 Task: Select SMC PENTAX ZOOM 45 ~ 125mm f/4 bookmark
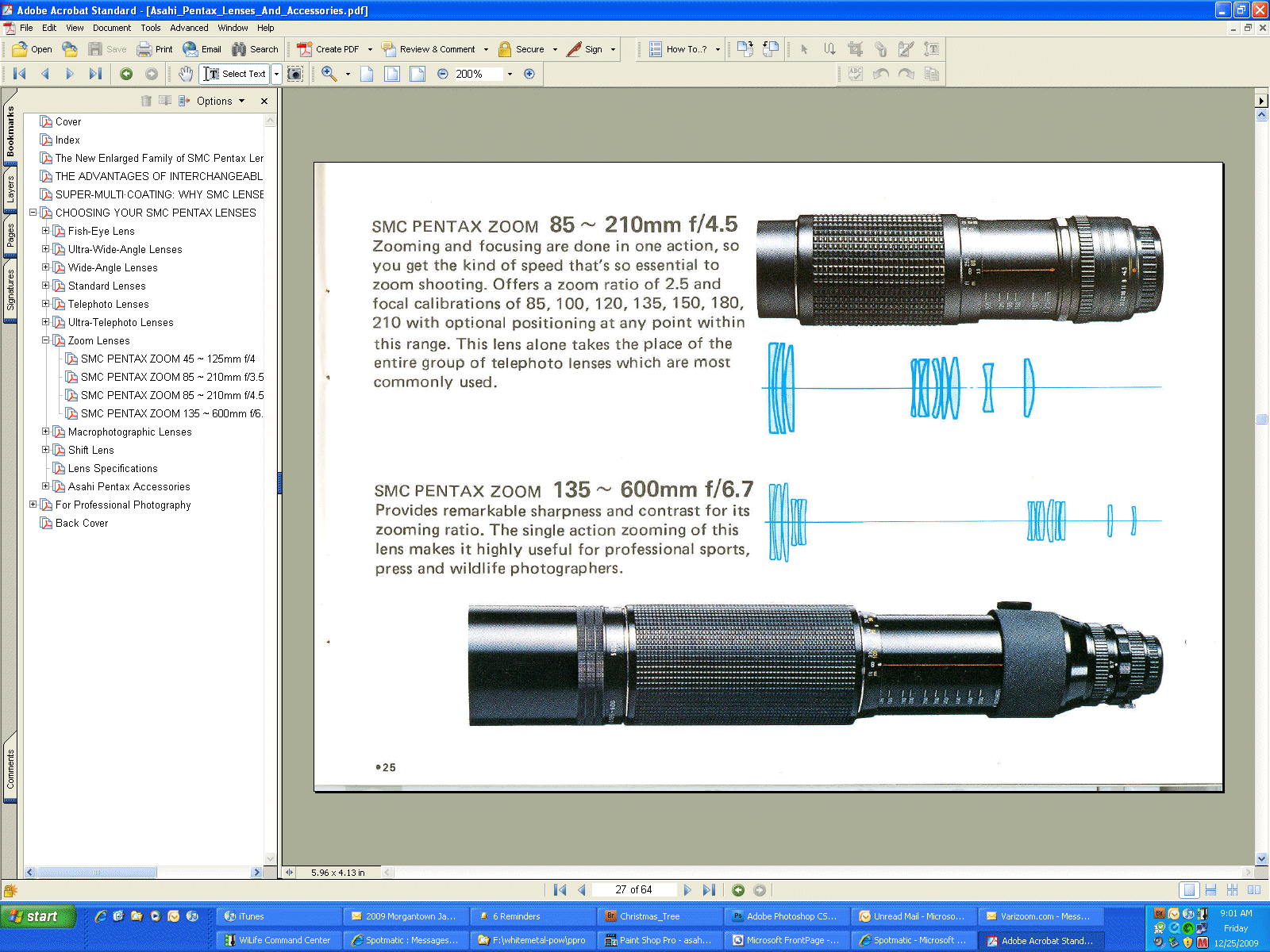(x=167, y=359)
